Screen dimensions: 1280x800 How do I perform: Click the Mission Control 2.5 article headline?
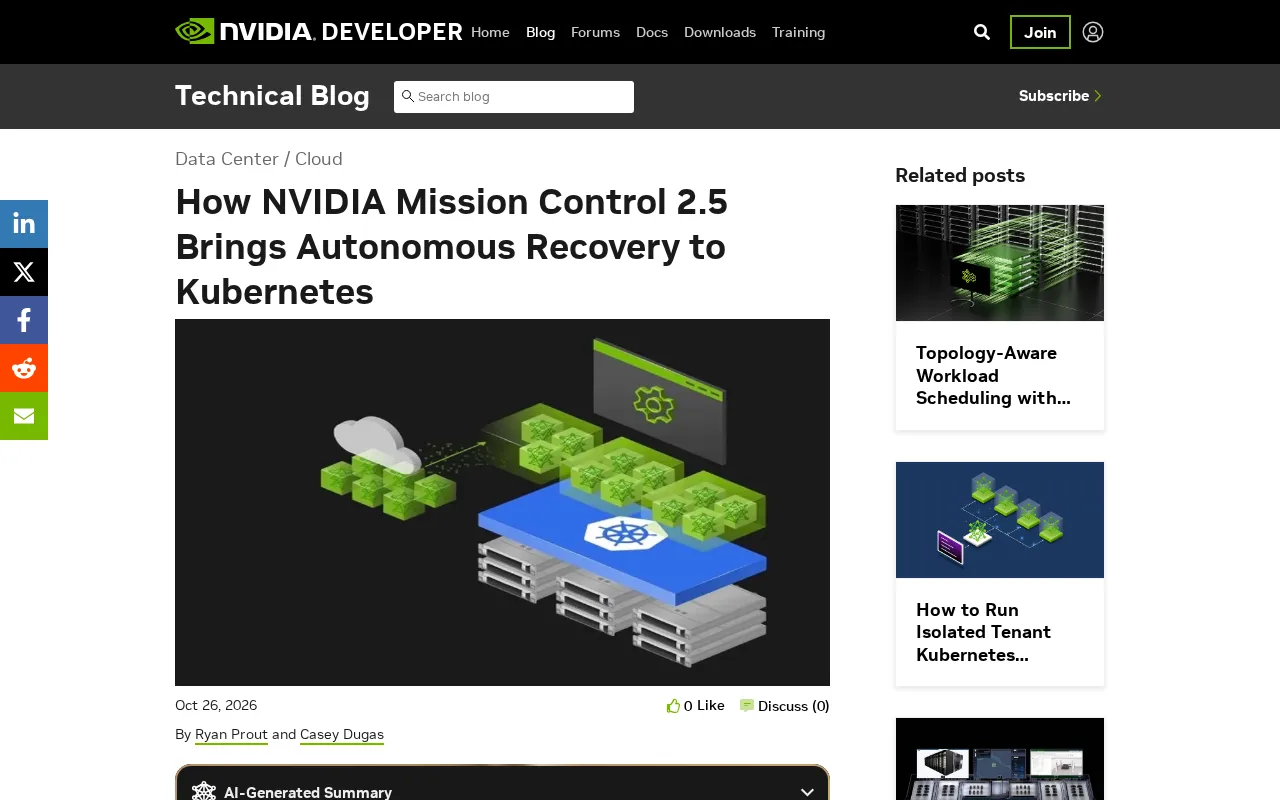coord(452,247)
